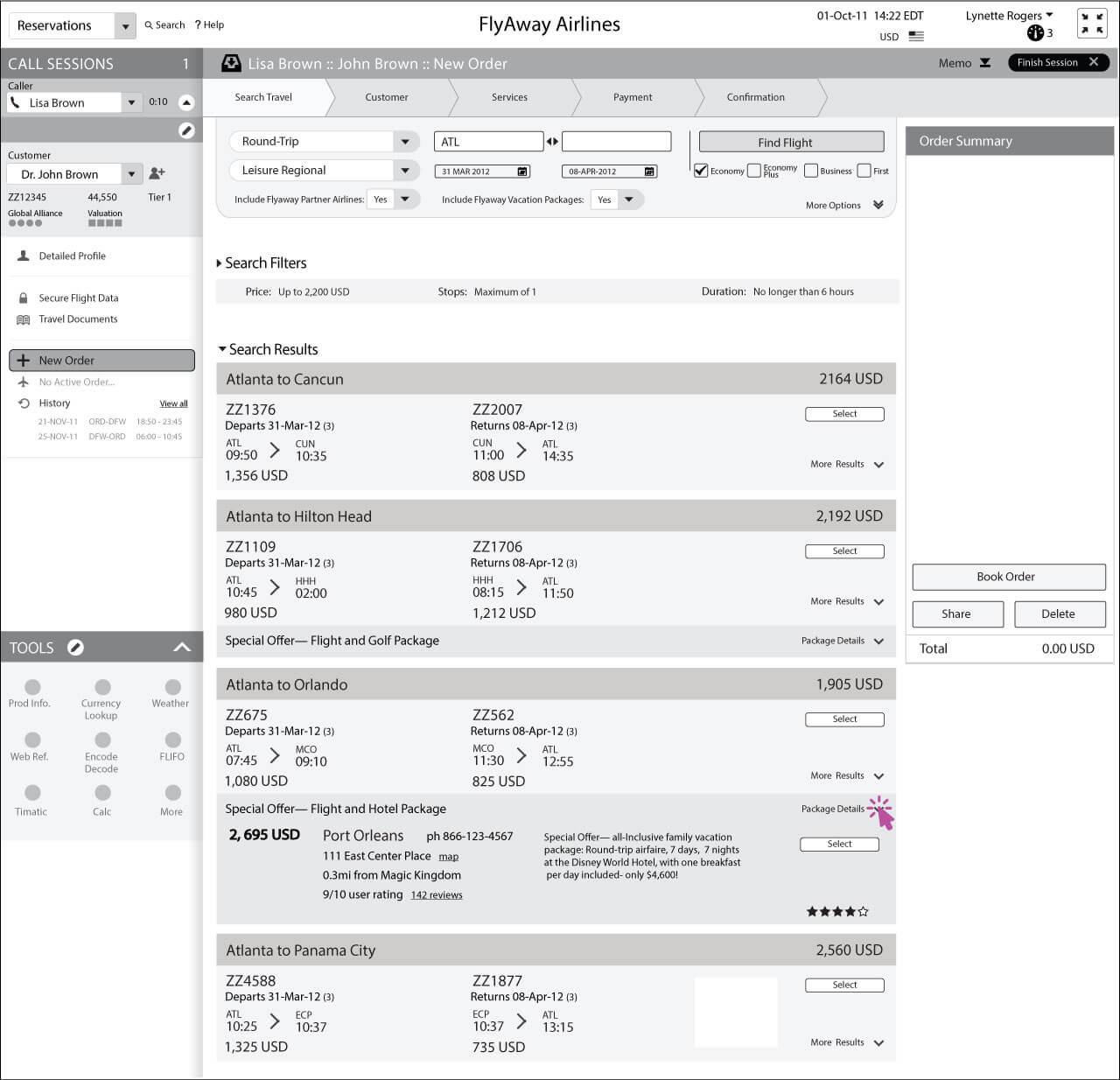Image resolution: width=1120 pixels, height=1080 pixels.
Task: Uncheck the Economy class checkbox
Action: click(701, 171)
